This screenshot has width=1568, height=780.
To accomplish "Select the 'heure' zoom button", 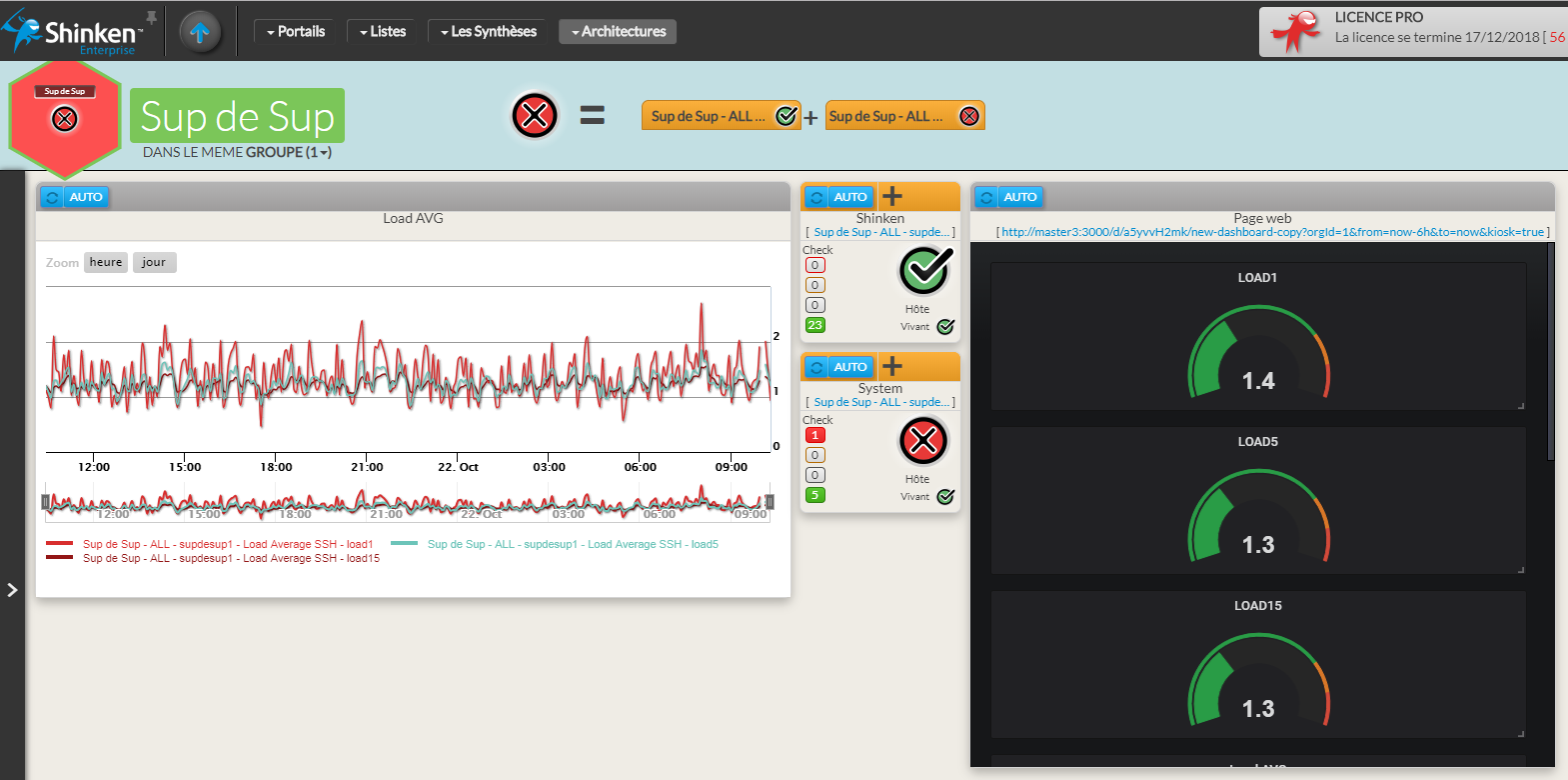I will (x=106, y=262).
